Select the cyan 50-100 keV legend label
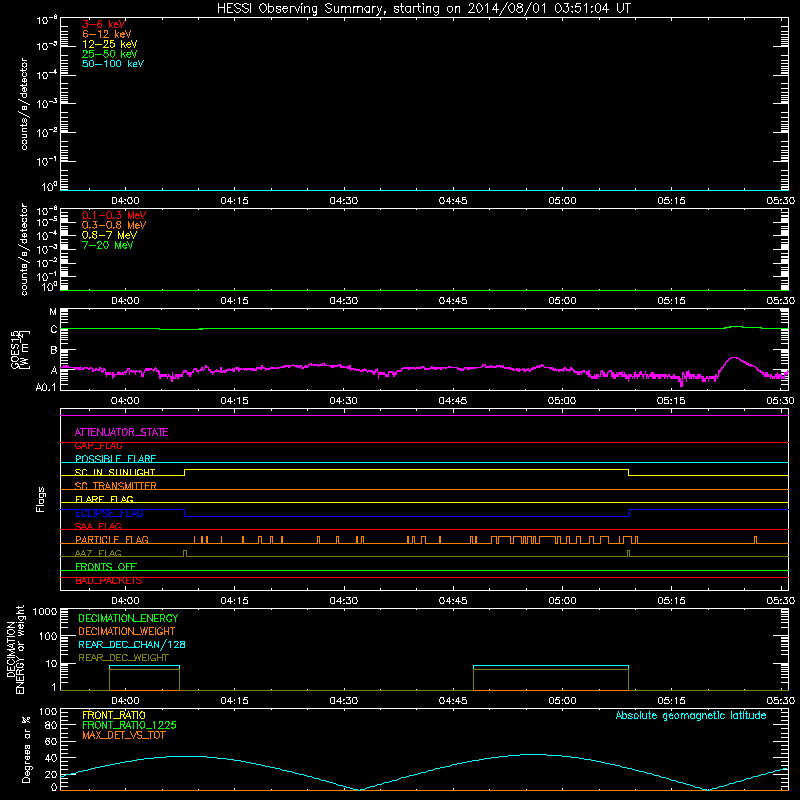Viewport: 800px width, 800px height. pyautogui.click(x=113, y=64)
